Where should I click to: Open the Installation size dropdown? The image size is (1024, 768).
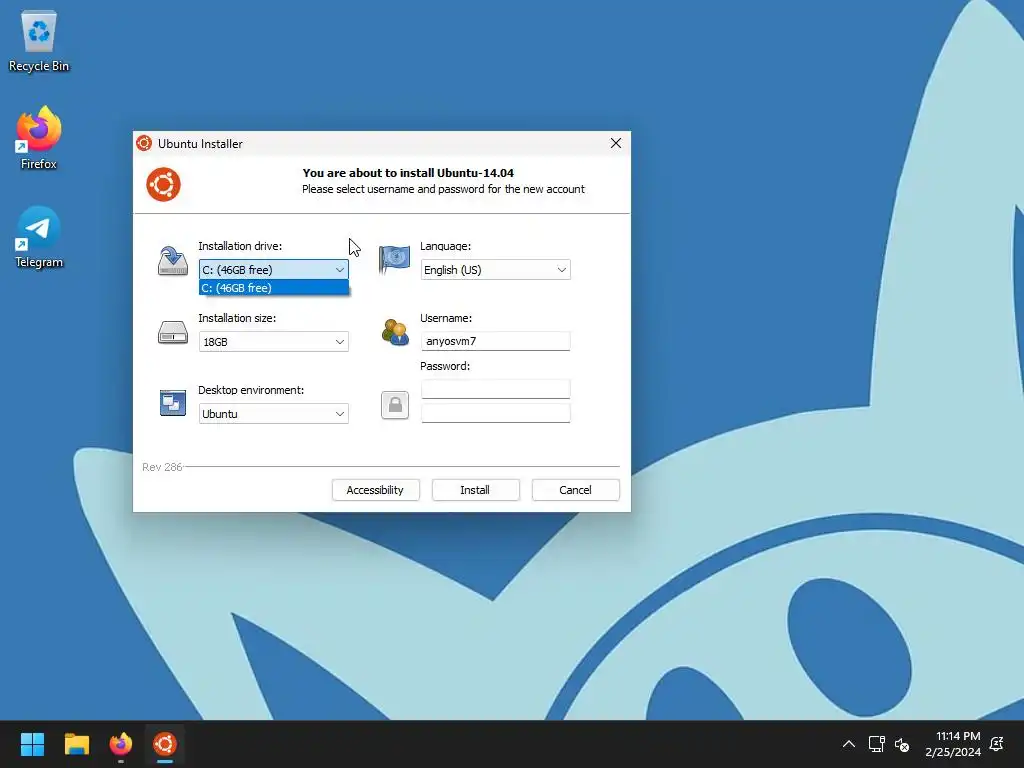point(274,342)
